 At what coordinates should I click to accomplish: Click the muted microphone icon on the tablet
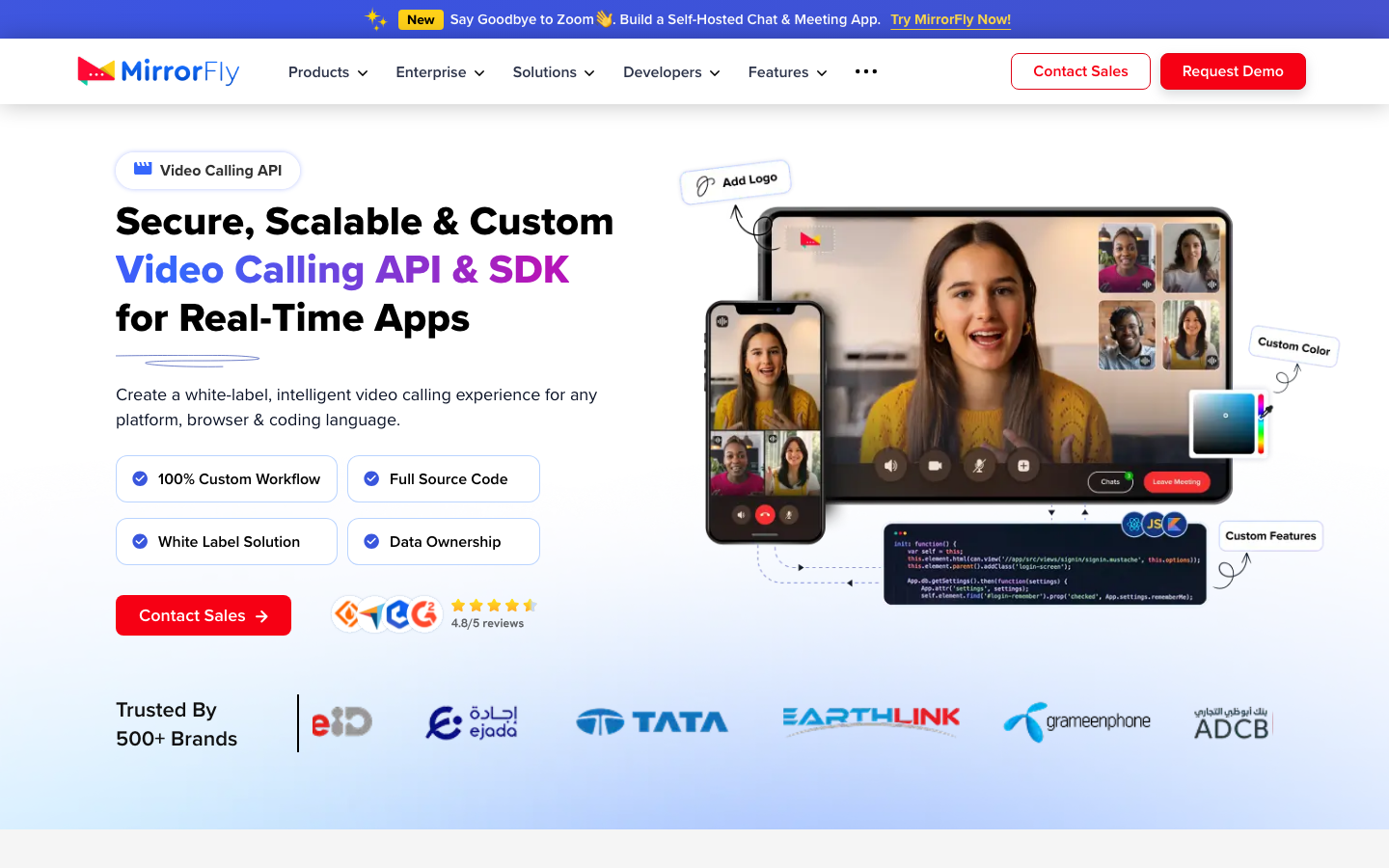[x=979, y=466]
